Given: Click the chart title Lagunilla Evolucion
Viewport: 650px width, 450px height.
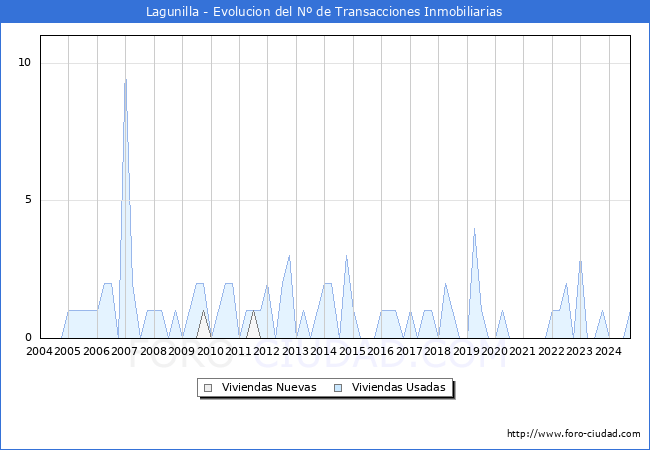Looking at the screenshot, I should [324, 12].
